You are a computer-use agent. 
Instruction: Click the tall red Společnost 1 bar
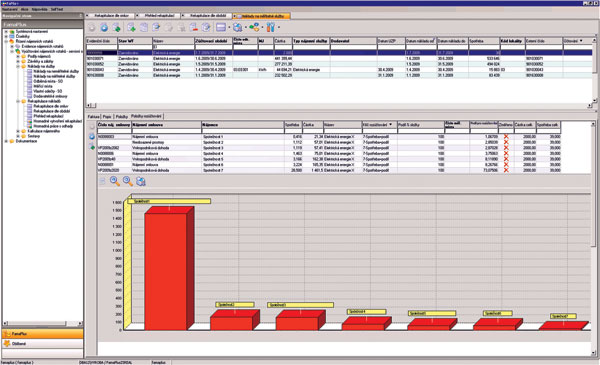166,272
